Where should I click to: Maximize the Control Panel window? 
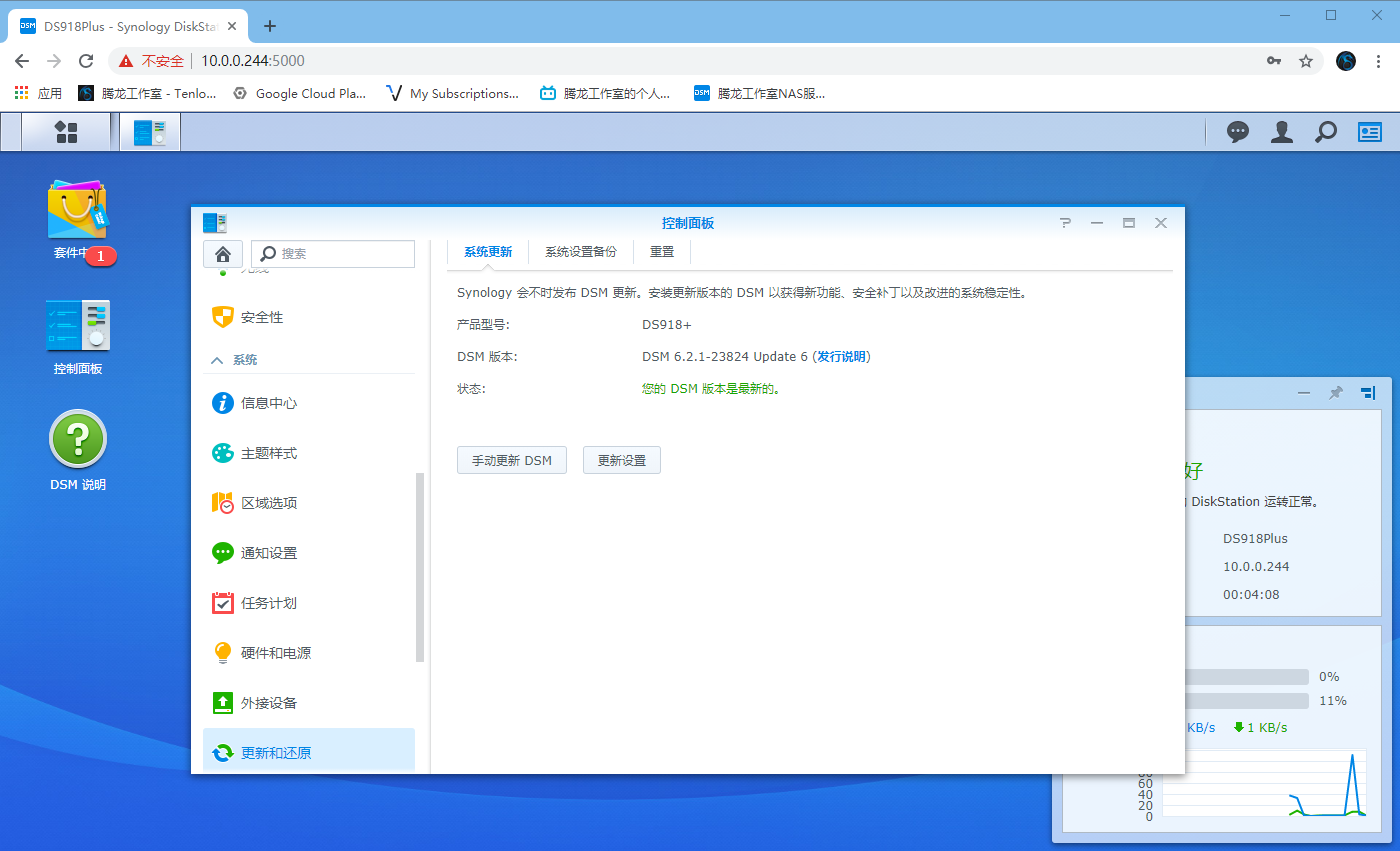click(x=1129, y=223)
